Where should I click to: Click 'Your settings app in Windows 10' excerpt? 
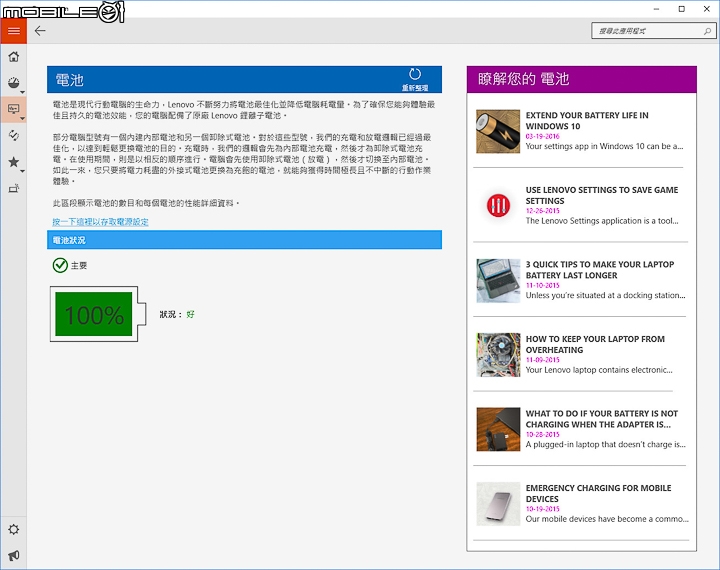click(x=604, y=147)
